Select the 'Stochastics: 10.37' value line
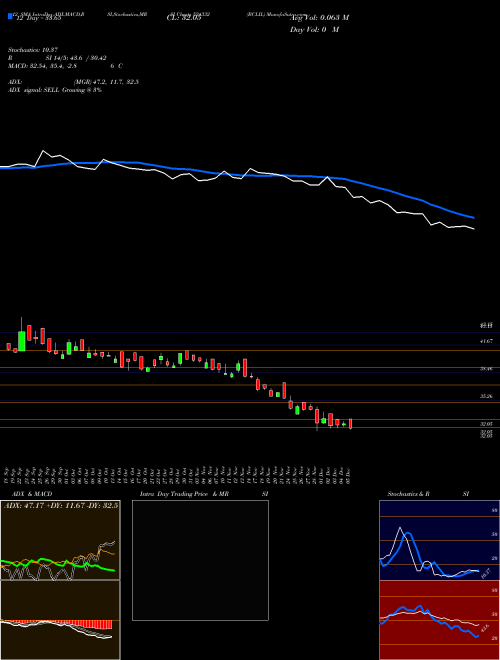 [32, 50]
